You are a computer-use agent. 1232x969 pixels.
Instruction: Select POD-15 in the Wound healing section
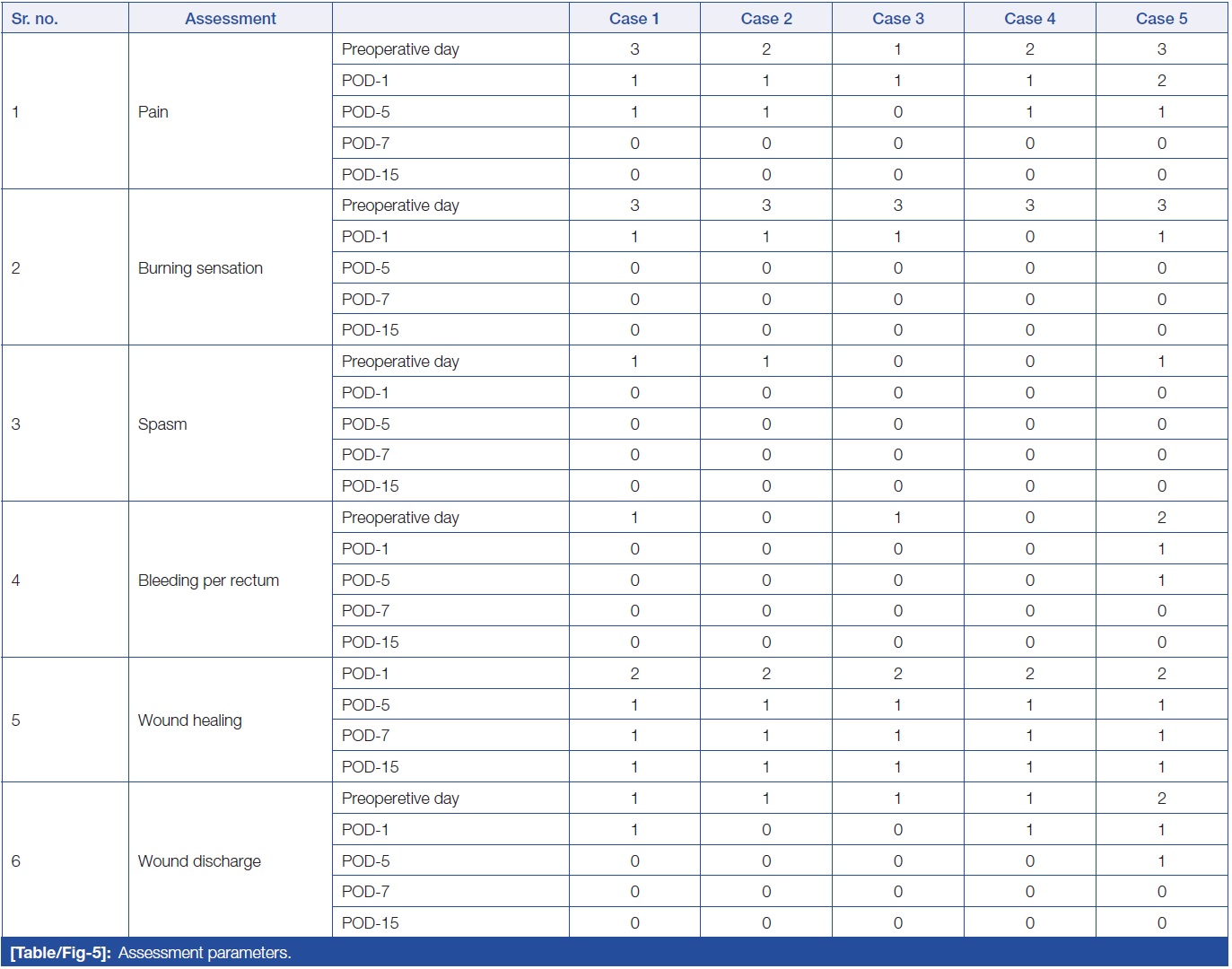click(370, 767)
